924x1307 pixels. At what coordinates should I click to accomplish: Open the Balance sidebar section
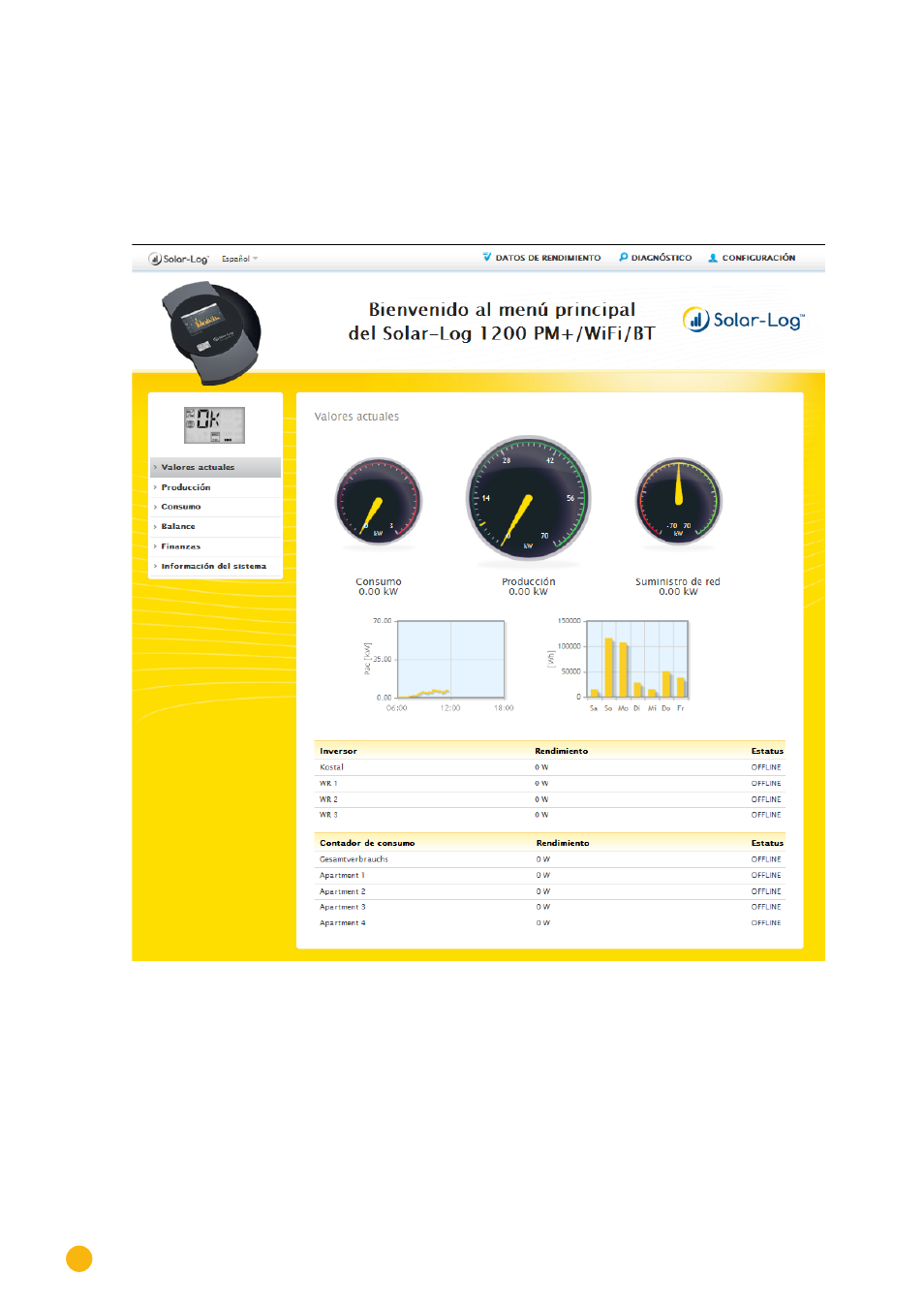click(x=178, y=526)
